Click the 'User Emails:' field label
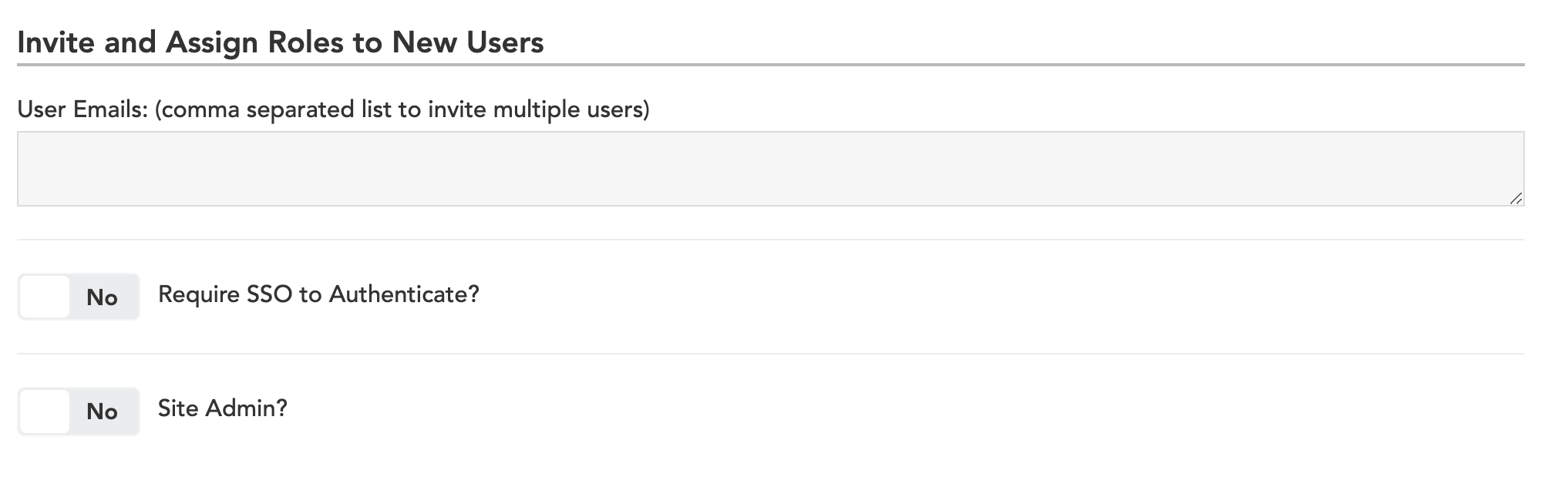 [82, 109]
